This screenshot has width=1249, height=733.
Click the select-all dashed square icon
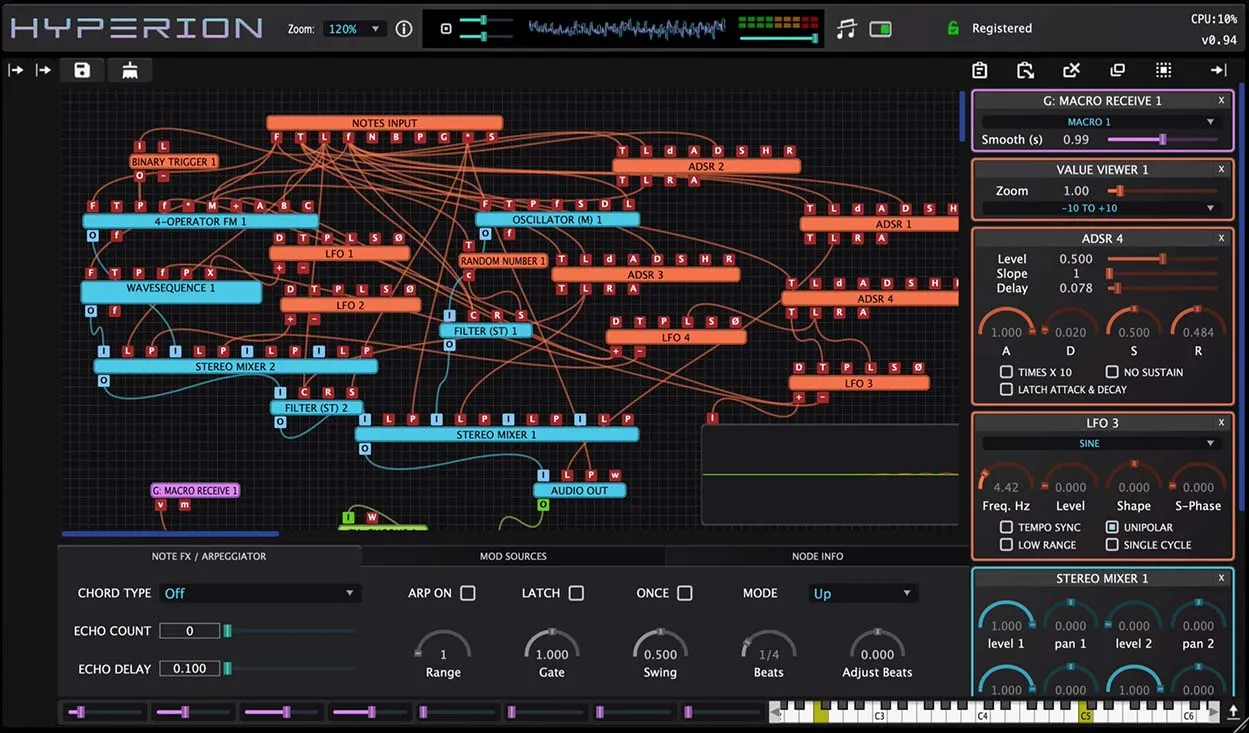1163,70
